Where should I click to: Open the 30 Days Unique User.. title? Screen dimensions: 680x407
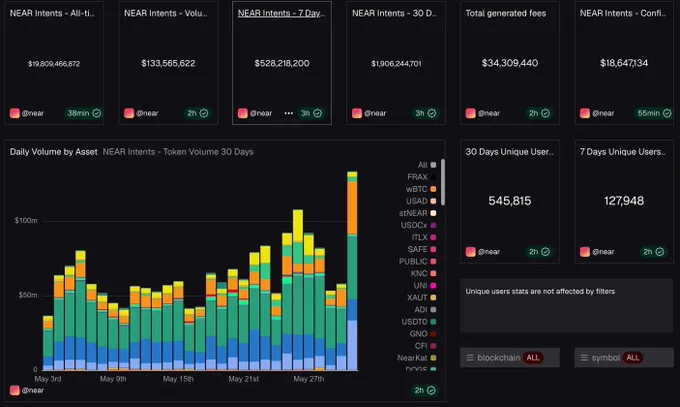[510, 152]
